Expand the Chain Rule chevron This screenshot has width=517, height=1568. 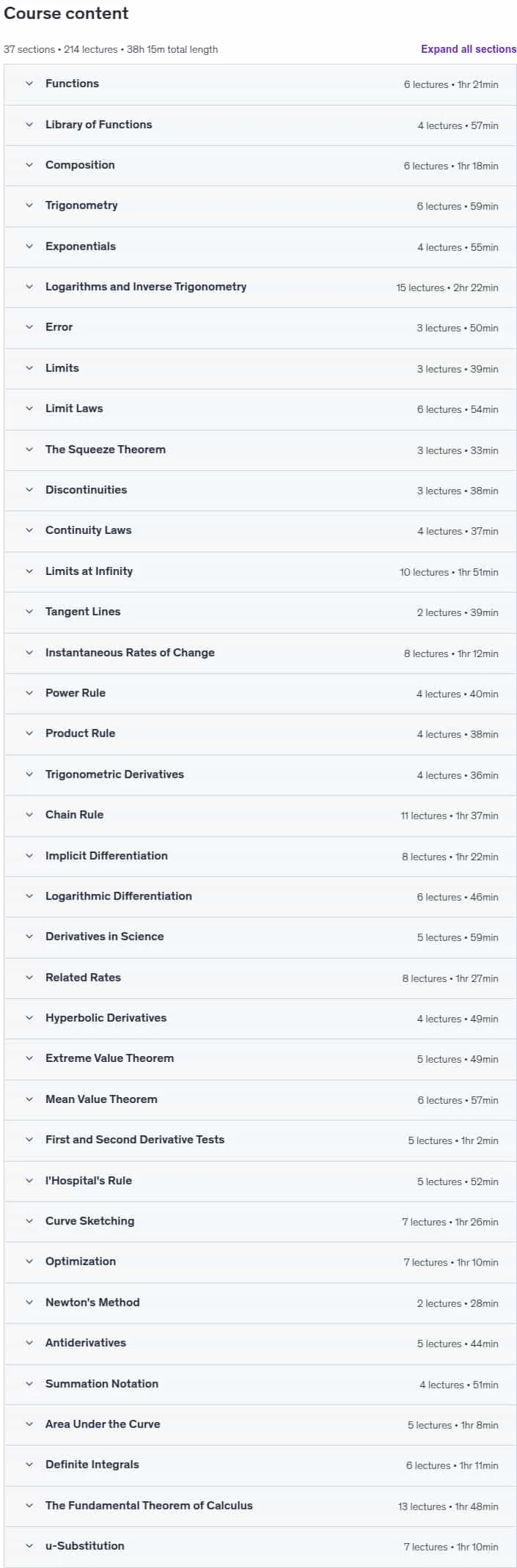tap(29, 815)
